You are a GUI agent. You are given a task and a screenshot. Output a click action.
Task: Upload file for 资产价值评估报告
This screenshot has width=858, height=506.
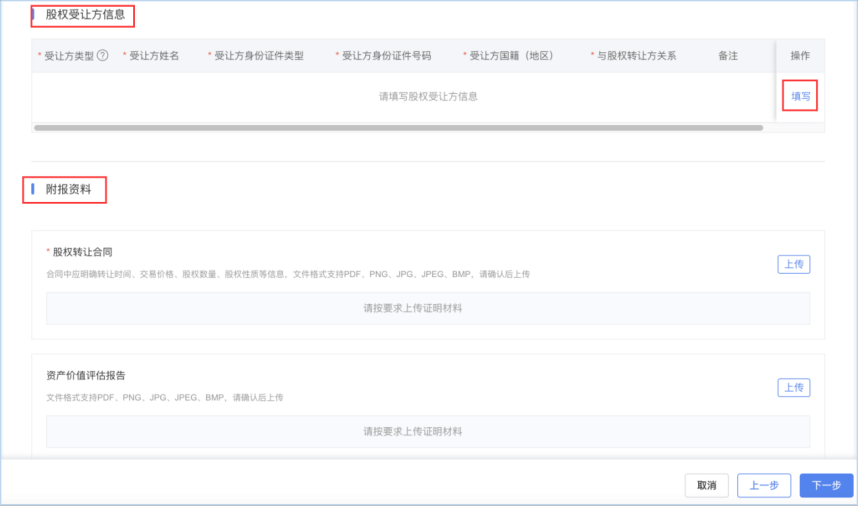[793, 388]
